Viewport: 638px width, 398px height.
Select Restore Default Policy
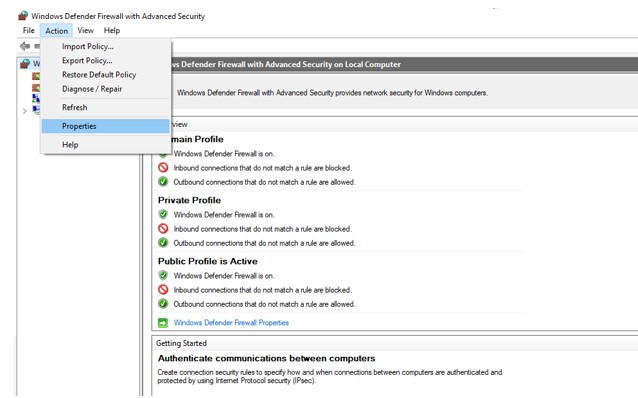click(105, 75)
